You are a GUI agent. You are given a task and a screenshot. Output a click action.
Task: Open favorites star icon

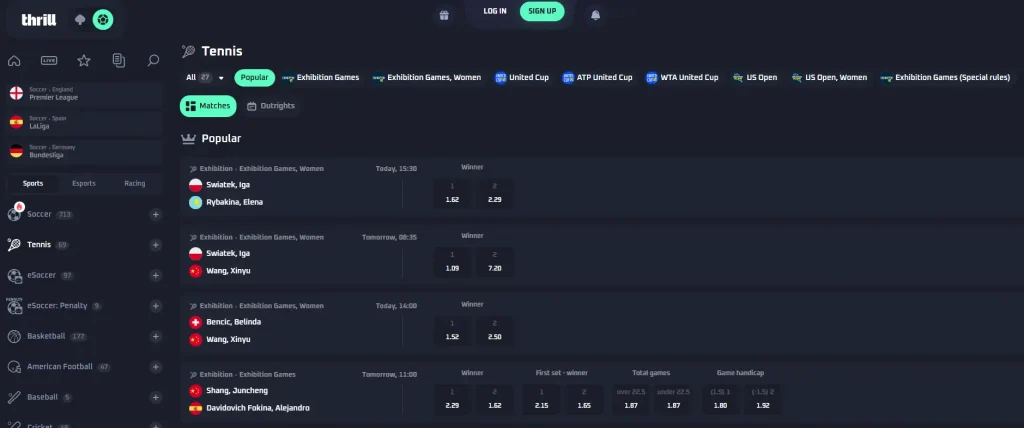pos(84,61)
